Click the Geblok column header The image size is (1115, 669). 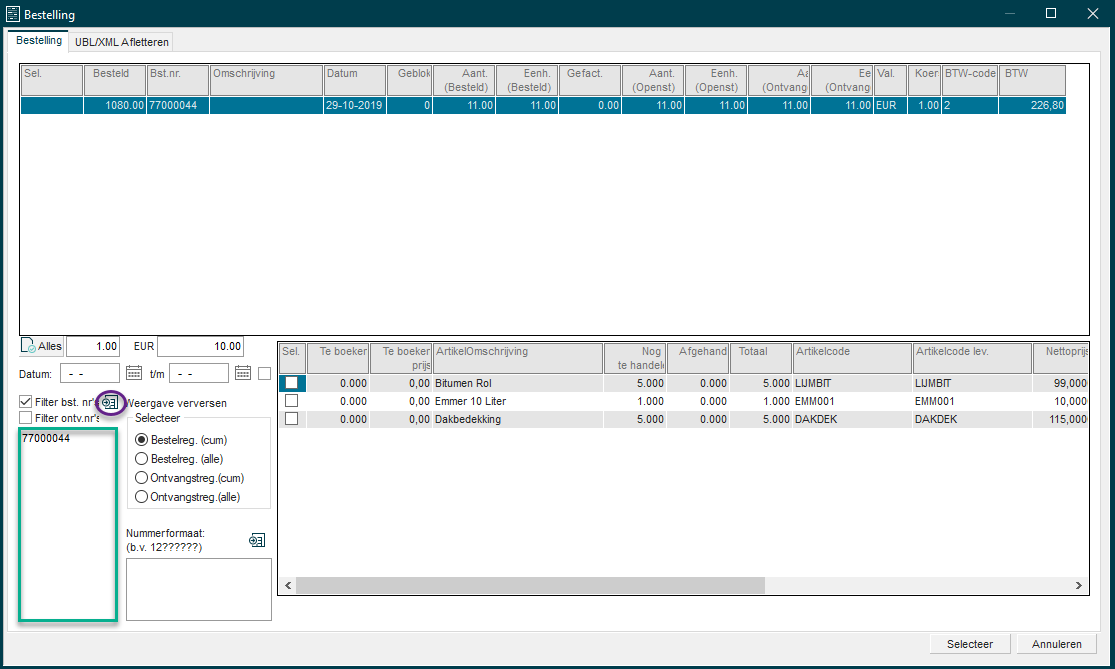point(410,80)
